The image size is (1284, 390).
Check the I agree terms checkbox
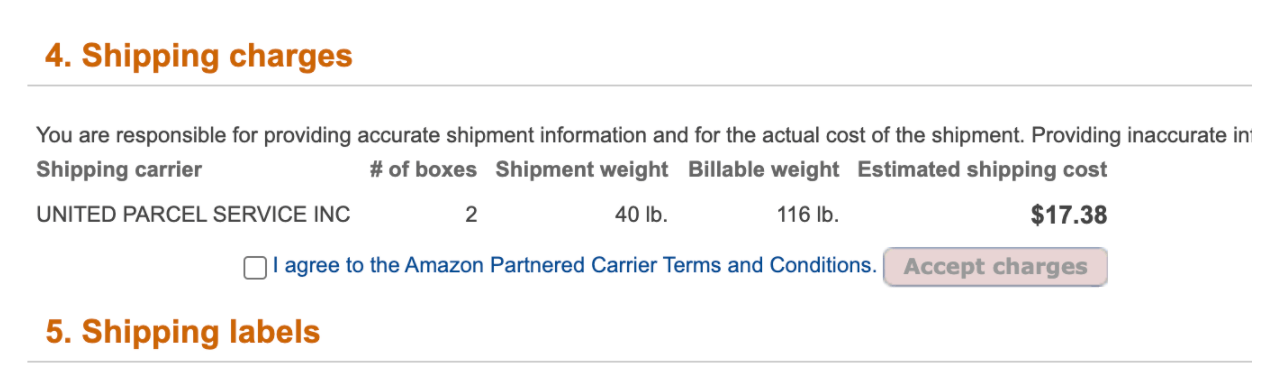pos(255,268)
